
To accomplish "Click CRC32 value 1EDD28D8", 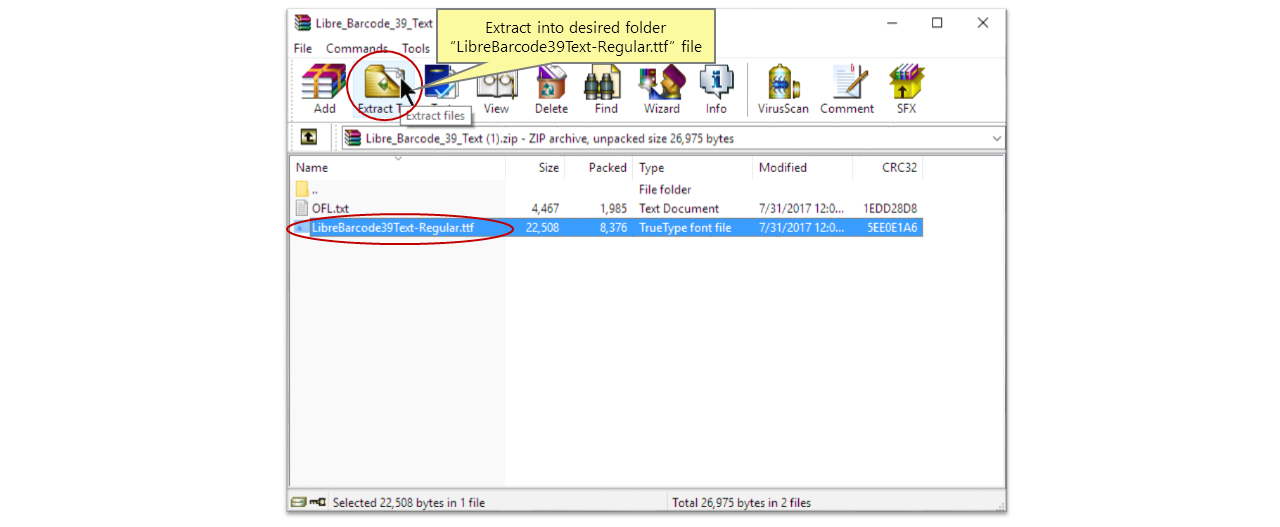I will tap(890, 208).
